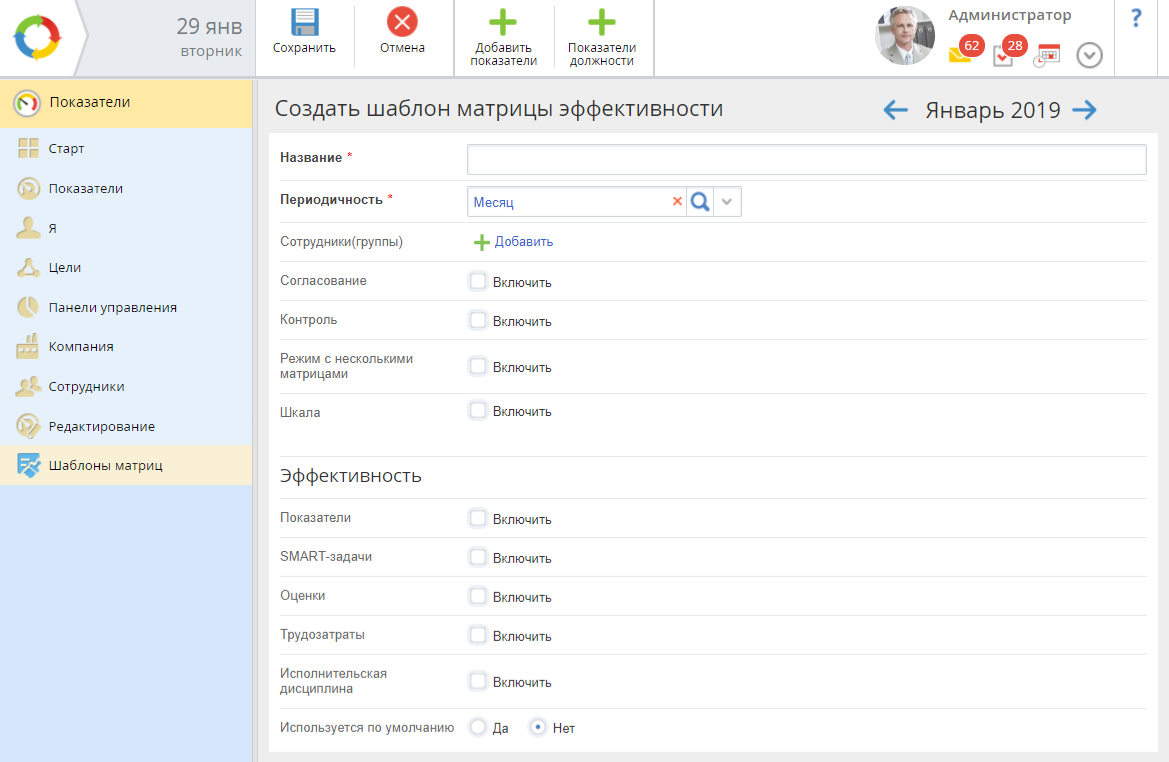Click the red Cancel icon
Viewport: 1169px width, 762px height.
pos(402,23)
